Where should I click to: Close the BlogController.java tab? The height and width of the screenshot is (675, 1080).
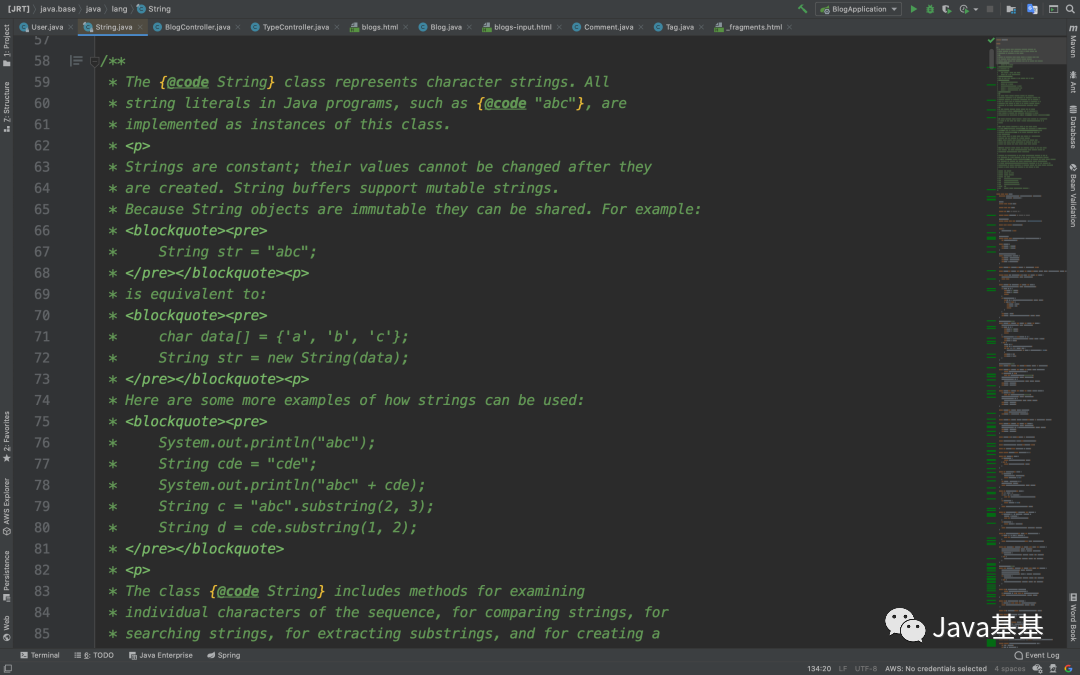pyautogui.click(x=238, y=27)
